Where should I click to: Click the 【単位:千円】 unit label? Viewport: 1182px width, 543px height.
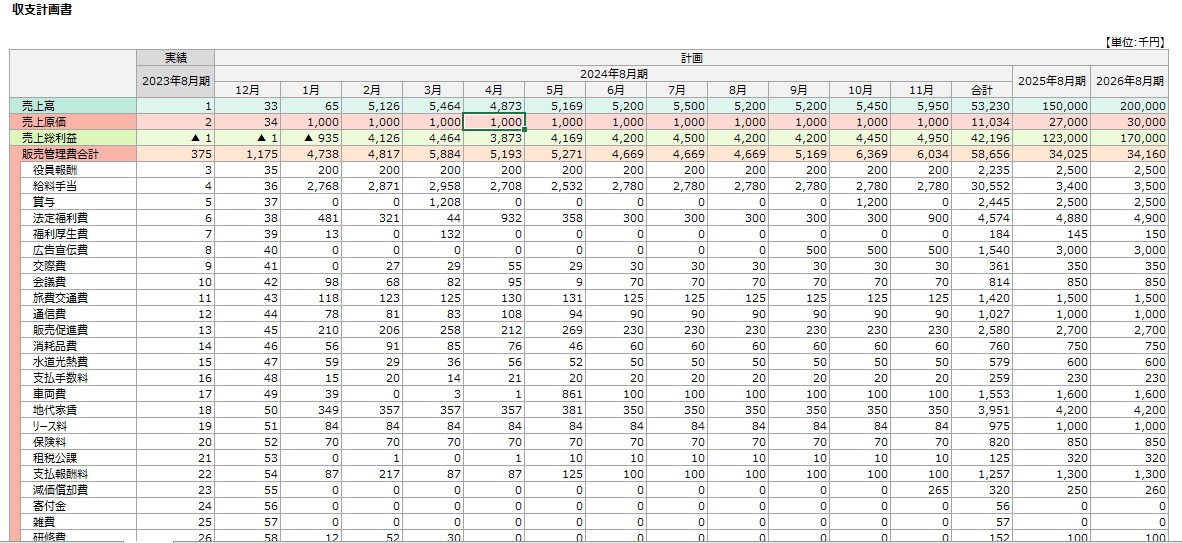click(1135, 42)
